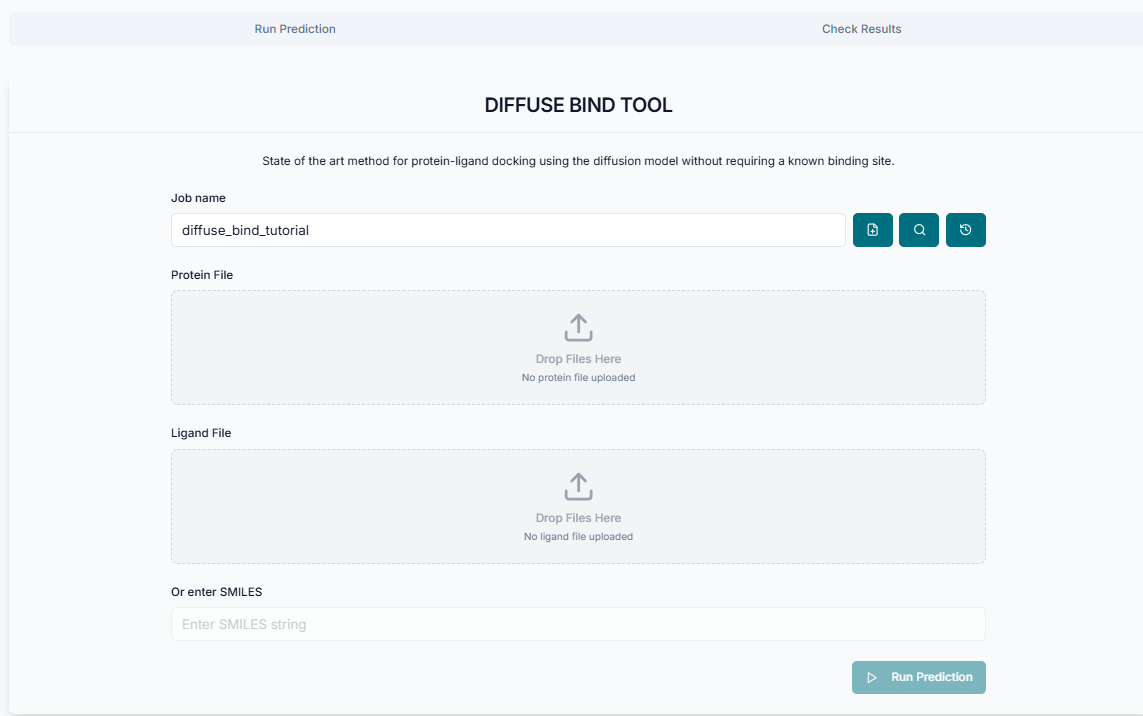Click the Ligand File label
Image resolution: width=1143 pixels, height=716 pixels.
pos(201,433)
